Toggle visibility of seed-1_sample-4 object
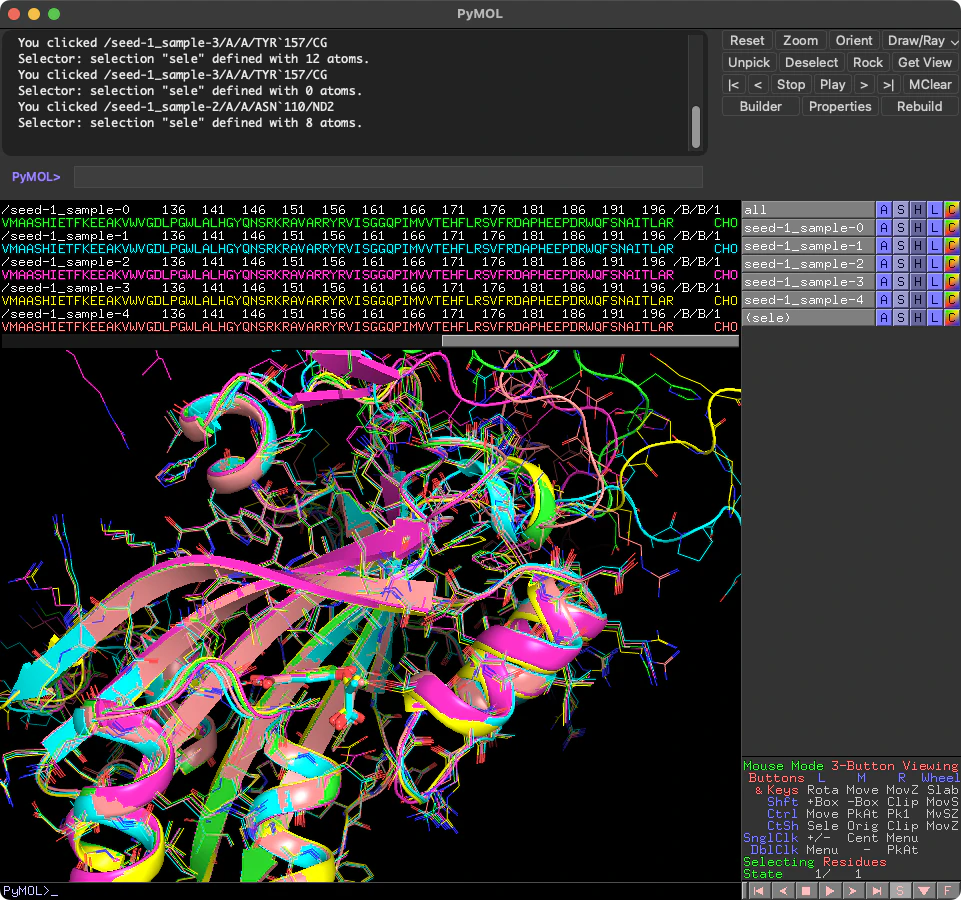This screenshot has height=900, width=961. coord(808,300)
